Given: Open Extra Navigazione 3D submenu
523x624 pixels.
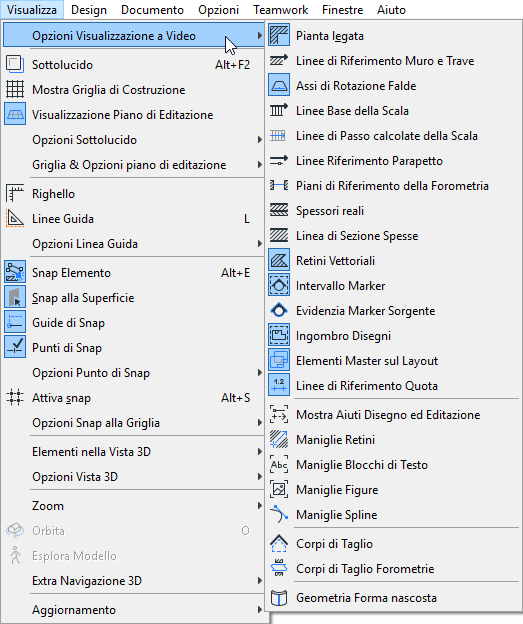Looking at the screenshot, I should [134, 581].
